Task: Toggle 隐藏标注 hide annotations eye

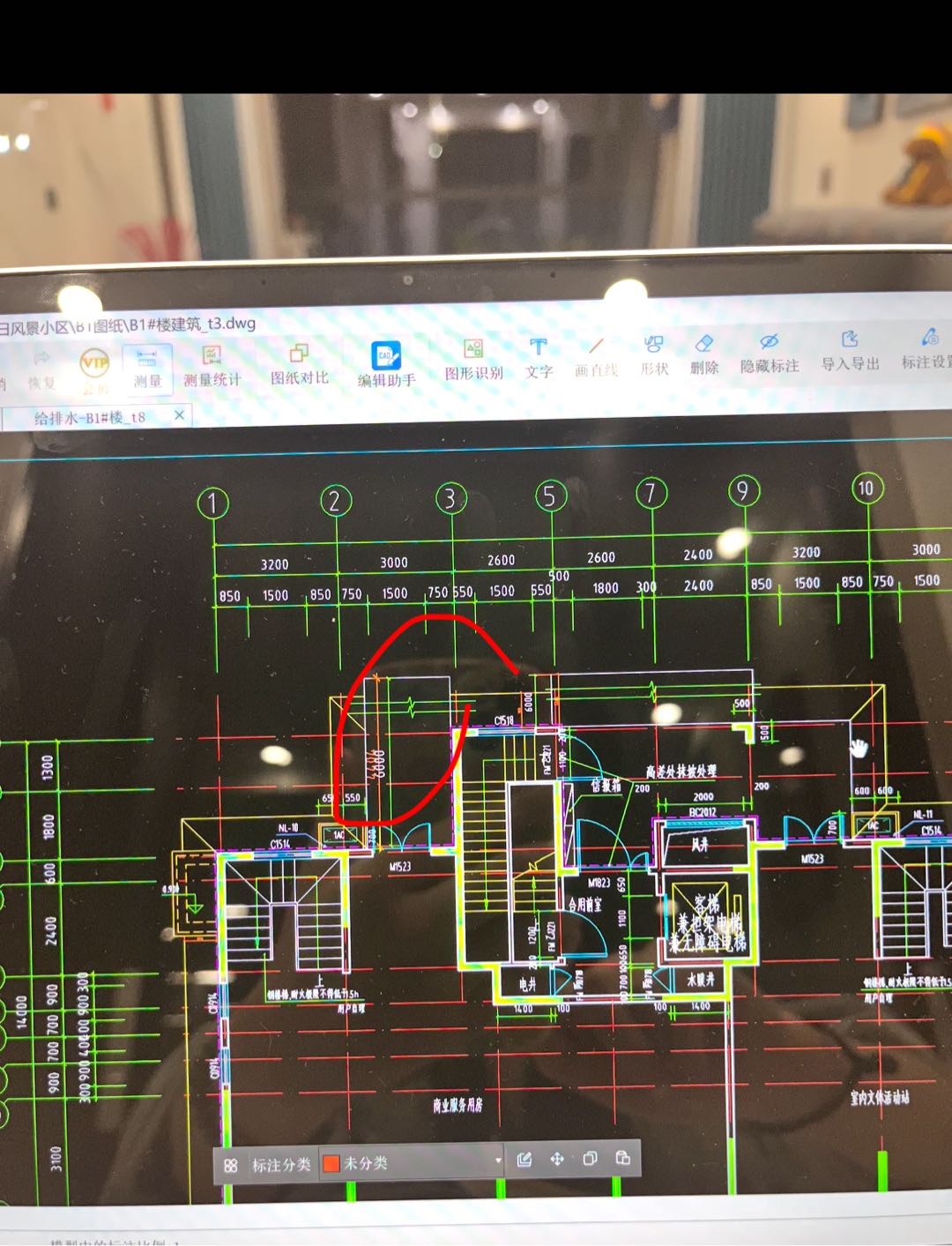Action: tap(770, 353)
